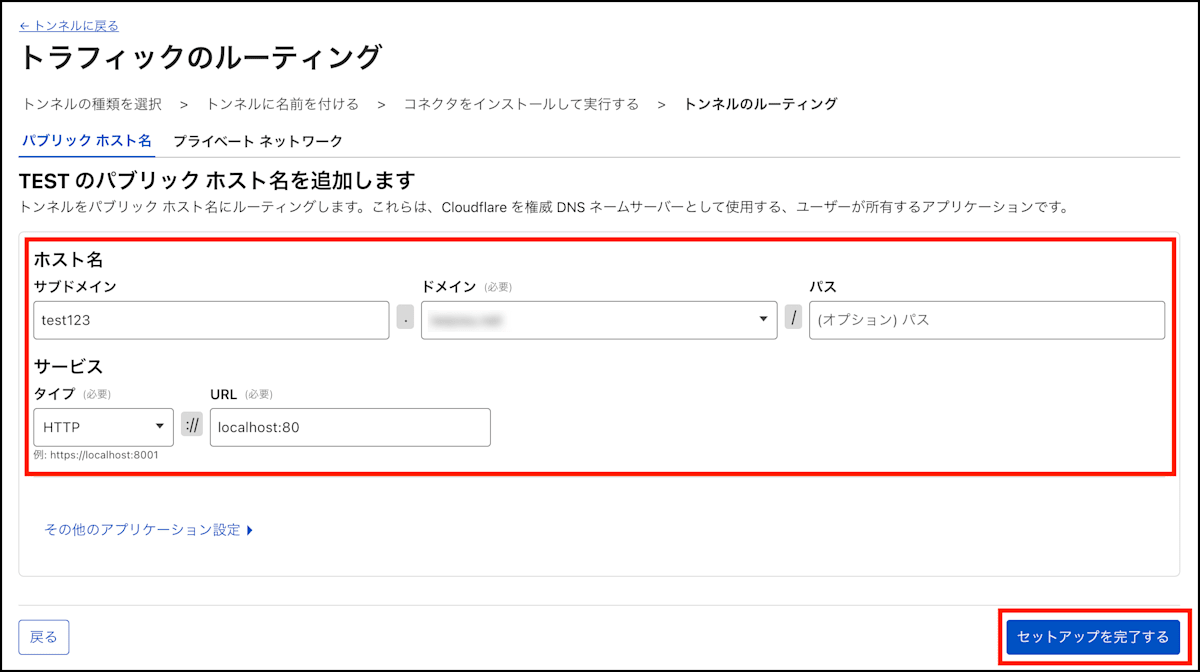Click セットアップを完了する button
This screenshot has height=672, width=1200.
pyautogui.click(x=1093, y=637)
